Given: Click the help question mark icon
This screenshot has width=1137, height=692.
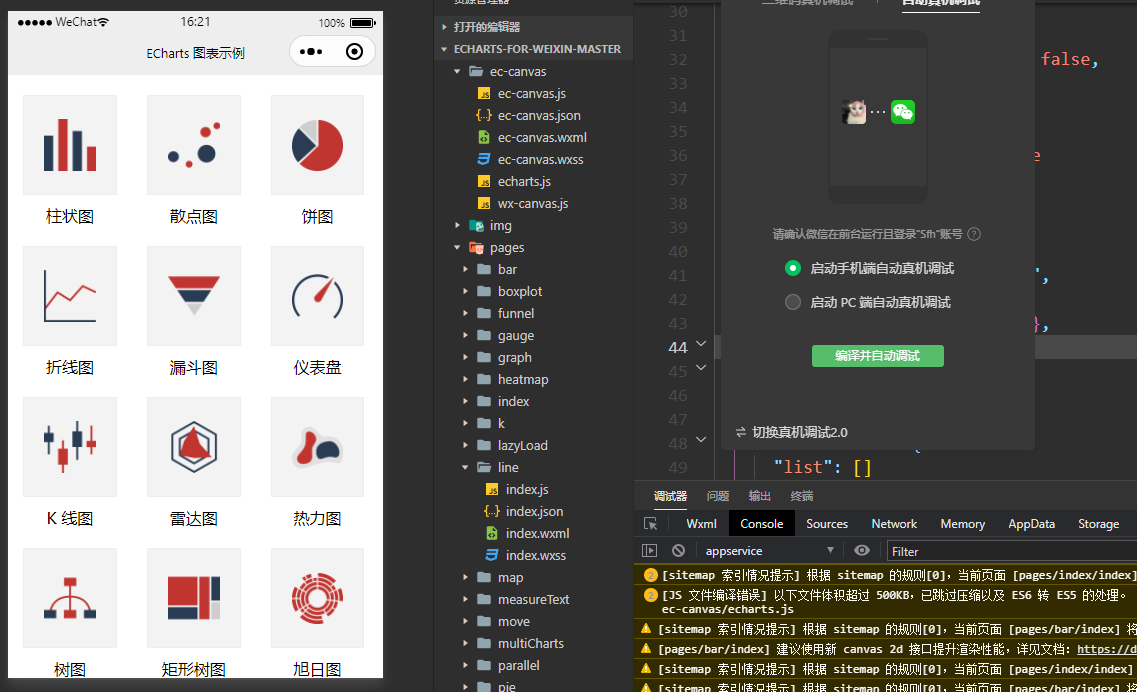Looking at the screenshot, I should click(975, 234).
